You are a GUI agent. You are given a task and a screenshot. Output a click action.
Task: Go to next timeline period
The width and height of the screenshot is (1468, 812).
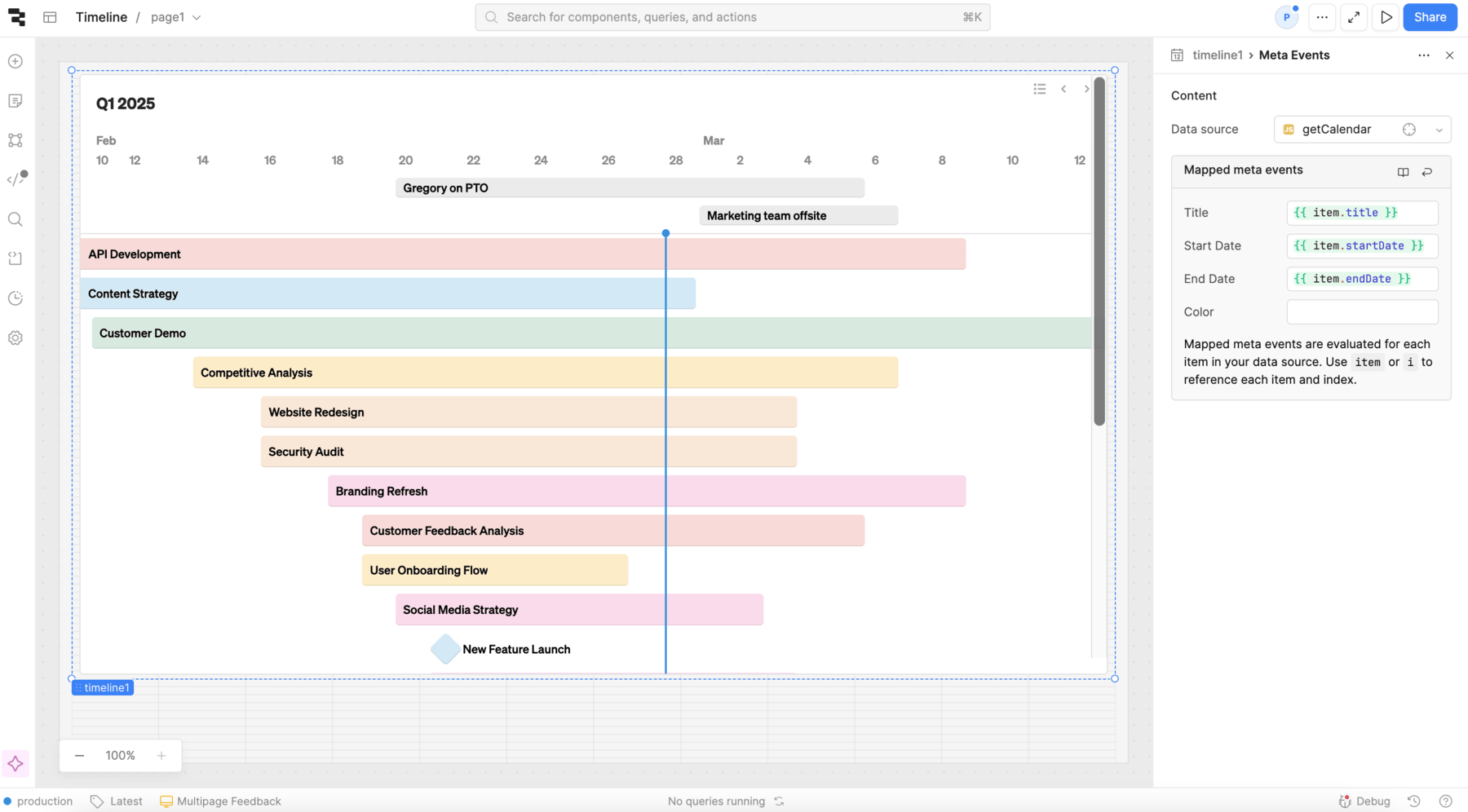1086,89
